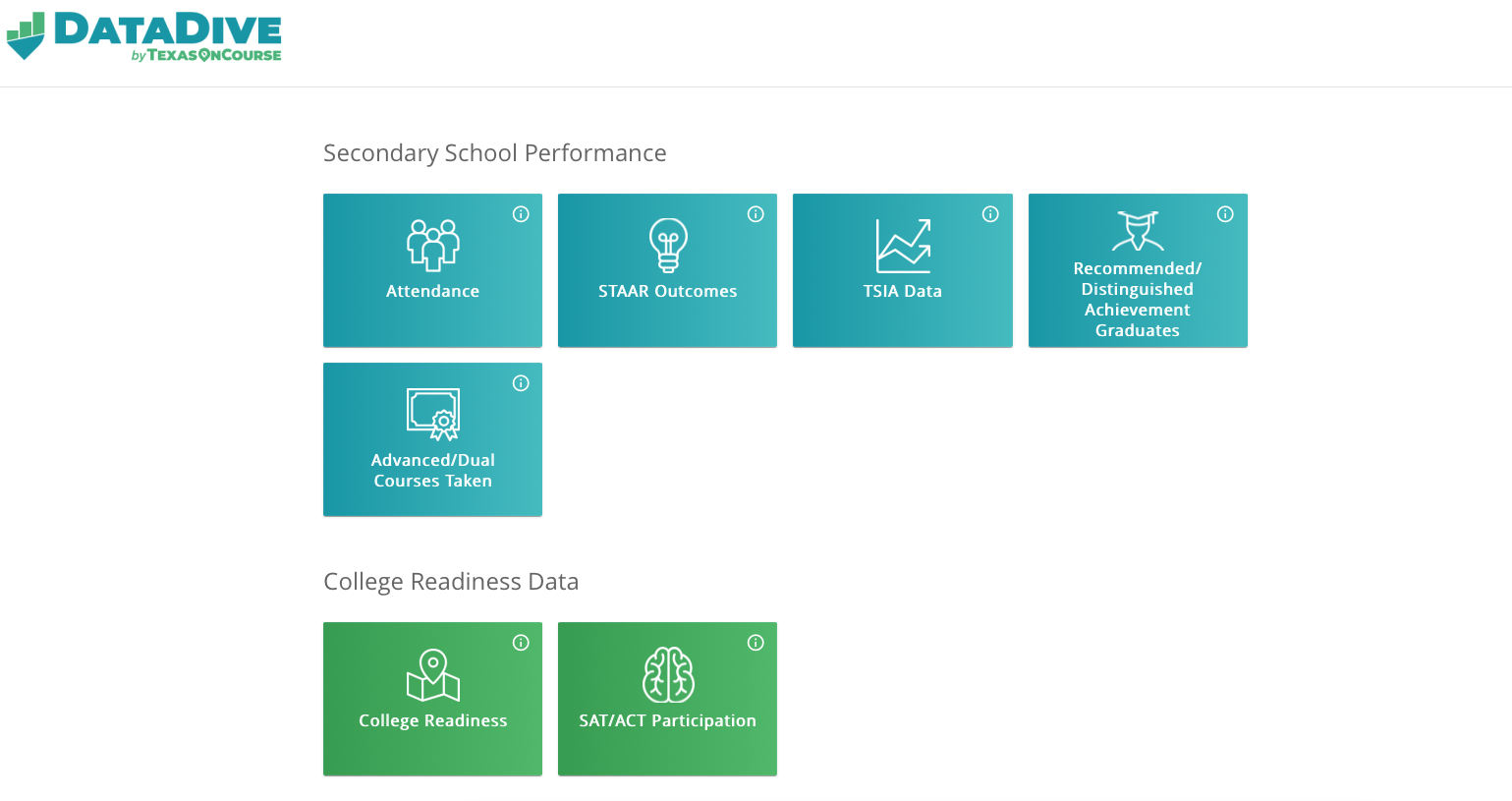The width and height of the screenshot is (1512, 801).
Task: Show info for College Readiness tile
Action: point(521,643)
